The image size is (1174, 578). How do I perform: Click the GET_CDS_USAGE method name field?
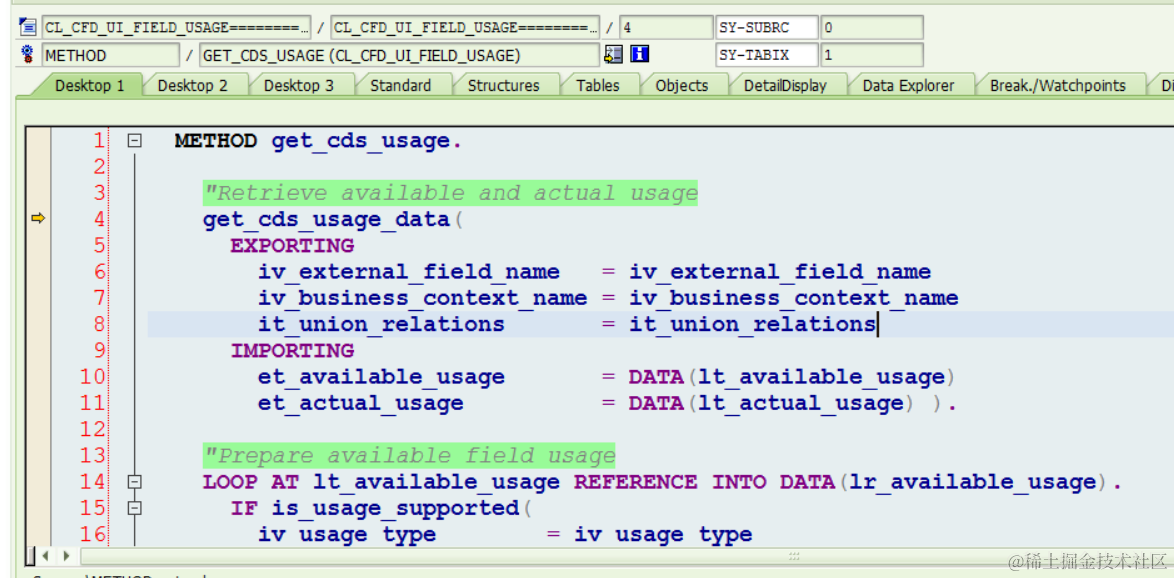400,55
